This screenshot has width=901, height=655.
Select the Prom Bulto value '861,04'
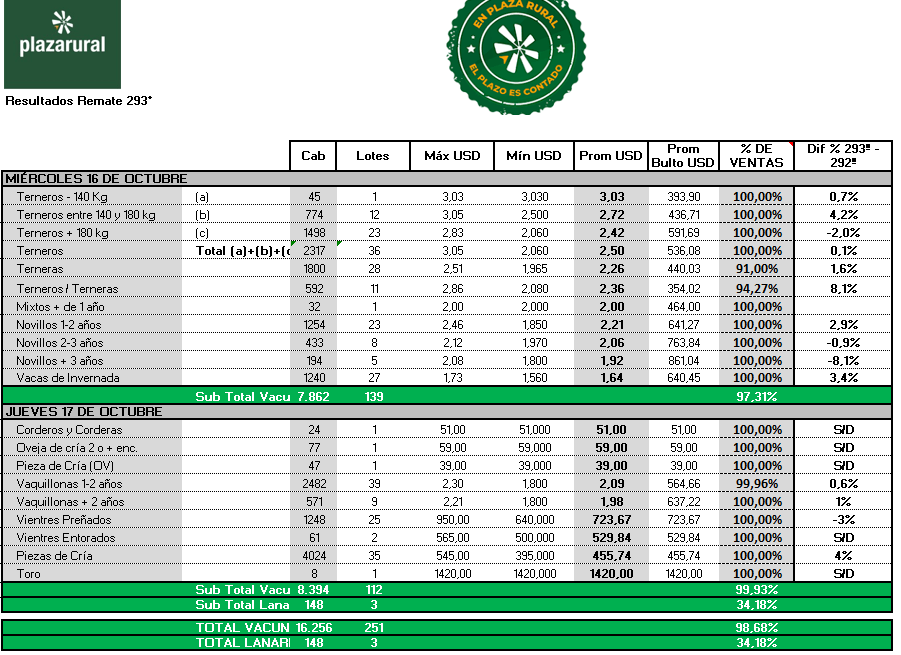pos(683,361)
